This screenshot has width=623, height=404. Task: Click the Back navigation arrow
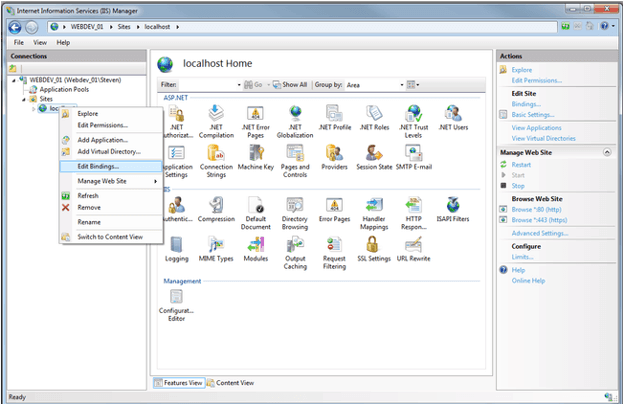15,27
